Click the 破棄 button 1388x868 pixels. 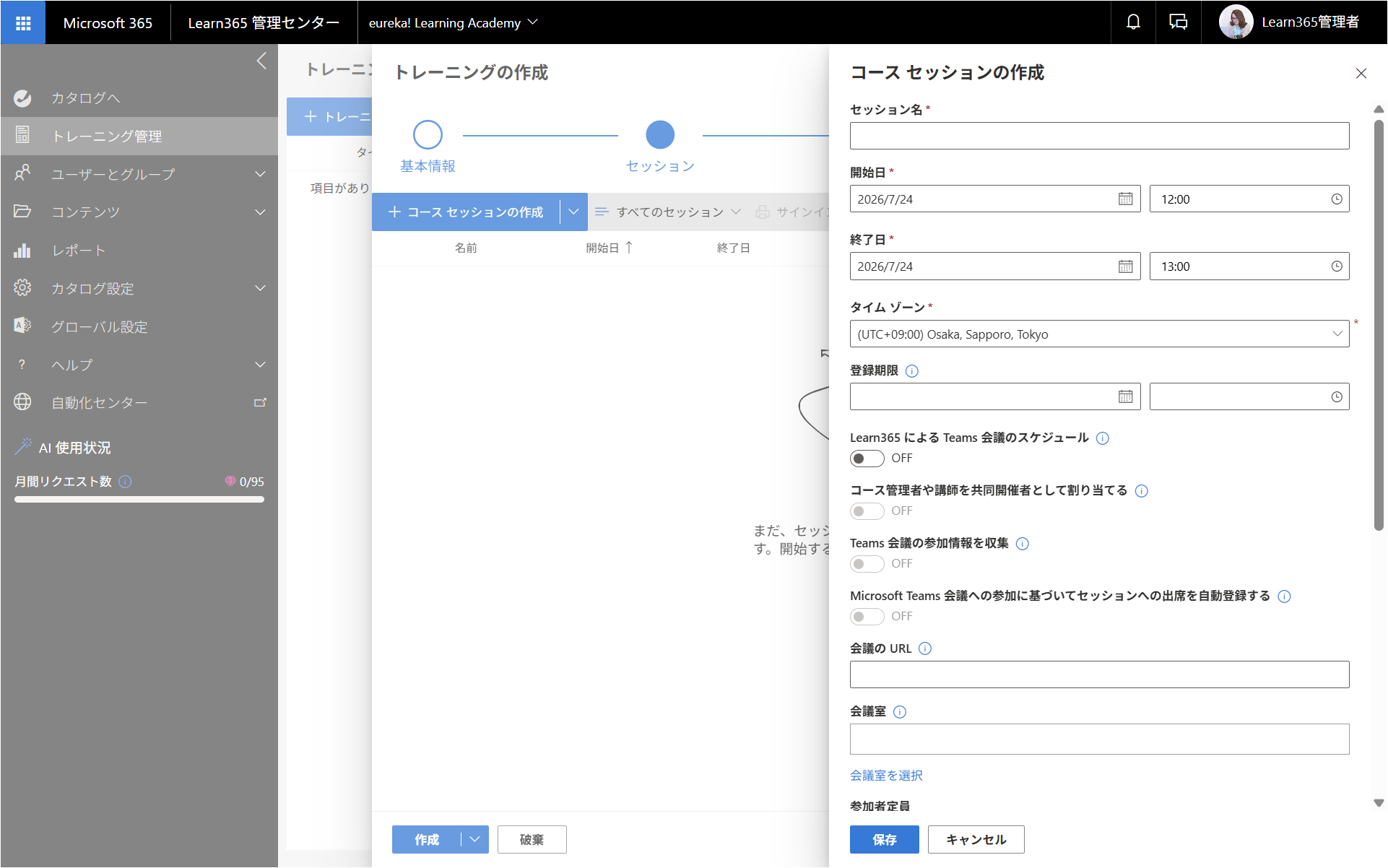pos(532,839)
